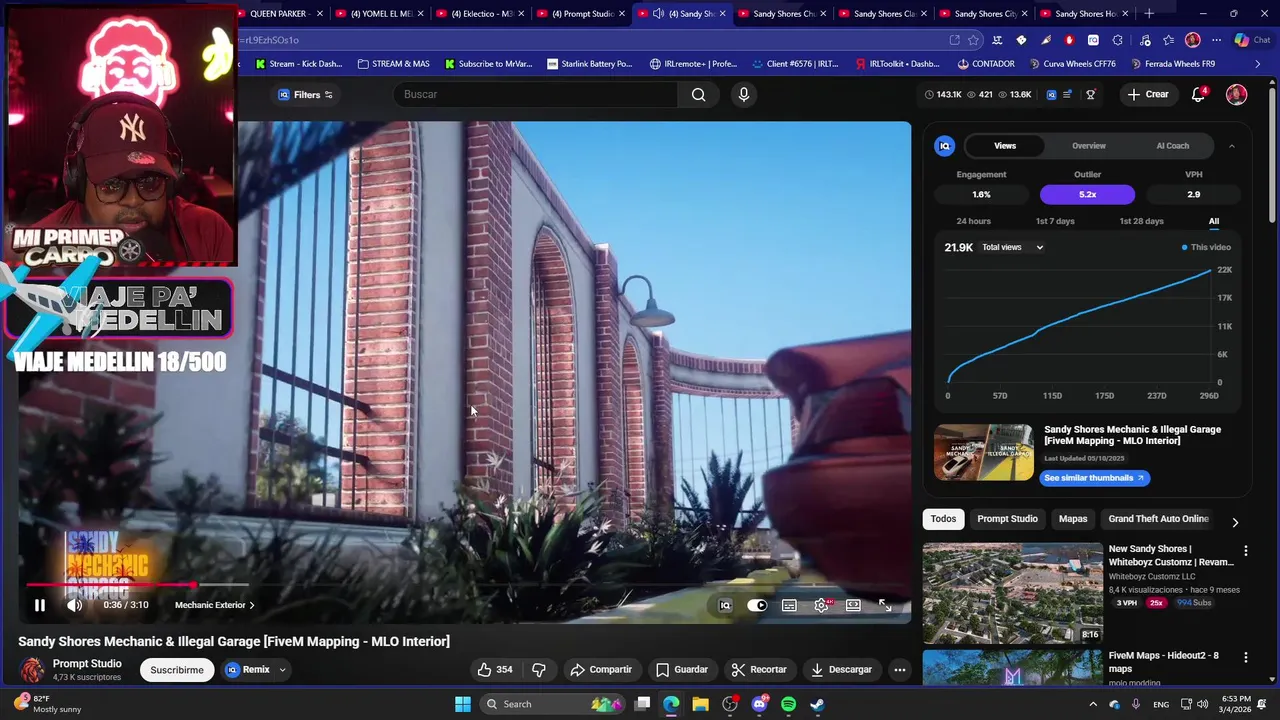
Task: Select the Grand Theft Auto Online chip
Action: [1158, 519]
